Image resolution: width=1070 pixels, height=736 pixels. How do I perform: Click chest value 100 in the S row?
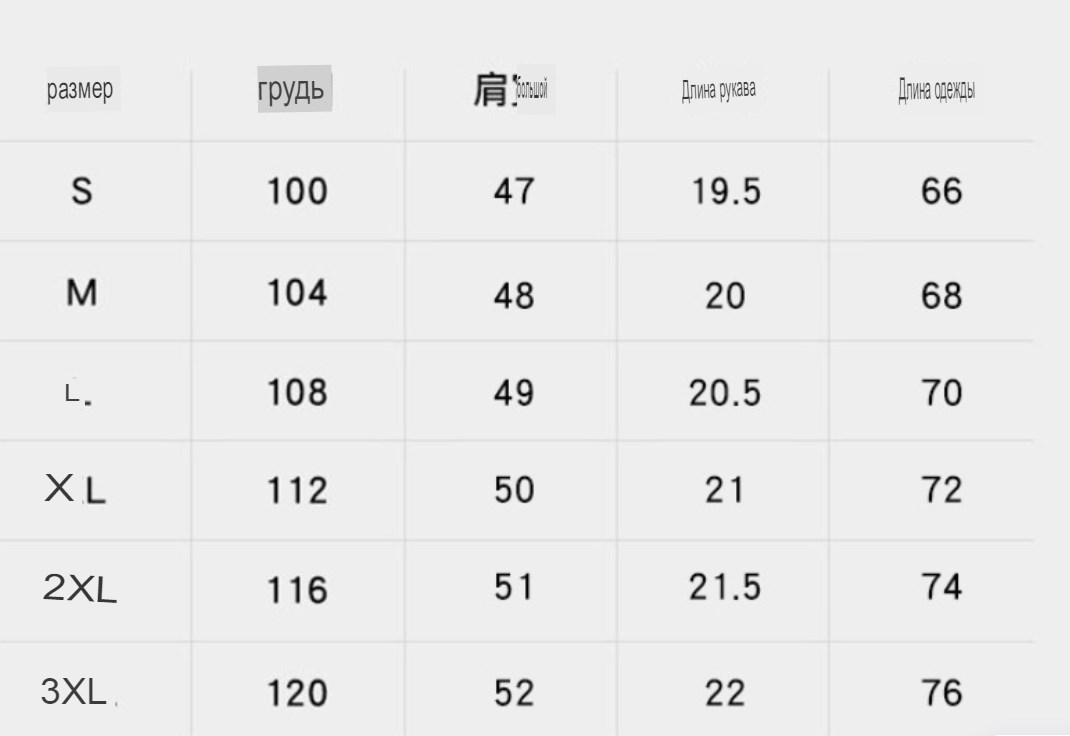[x=297, y=190]
